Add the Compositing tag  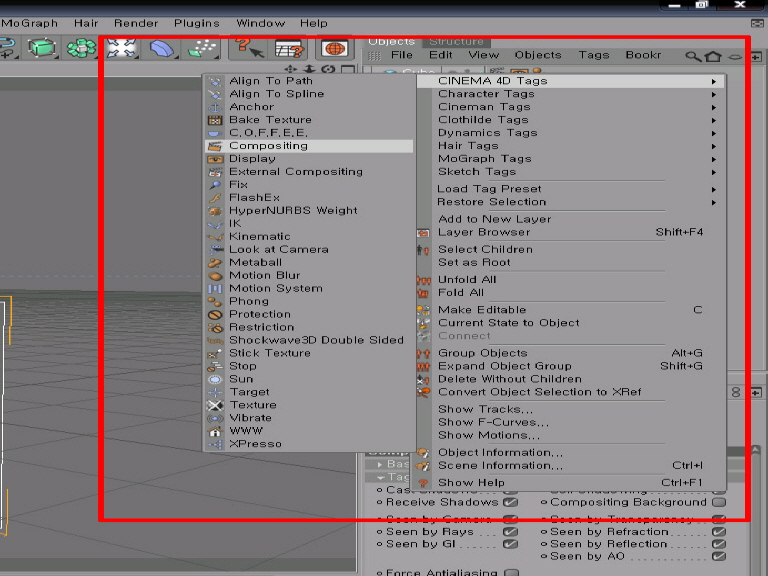pyautogui.click(x=309, y=145)
